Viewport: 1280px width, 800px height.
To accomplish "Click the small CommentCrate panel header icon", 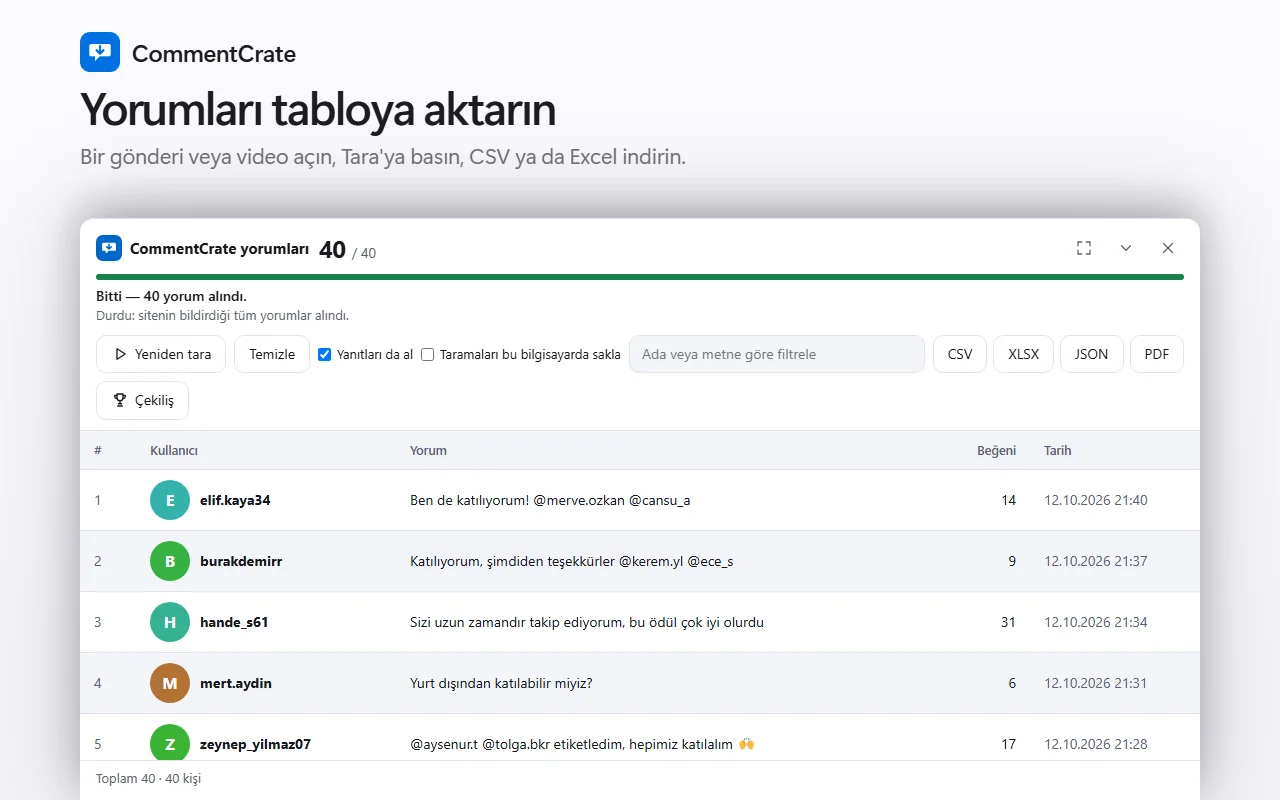I will [109, 248].
